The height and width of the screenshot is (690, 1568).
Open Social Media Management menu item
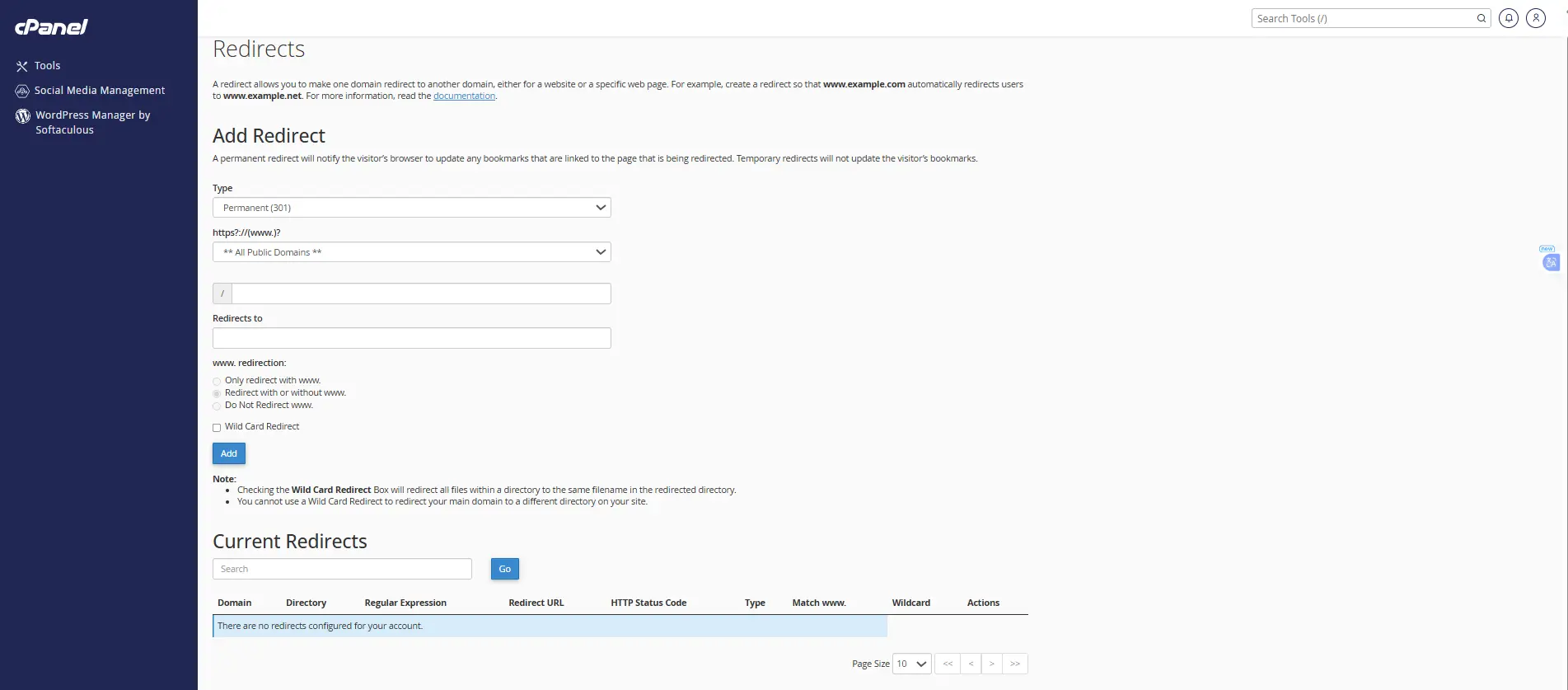coord(100,91)
